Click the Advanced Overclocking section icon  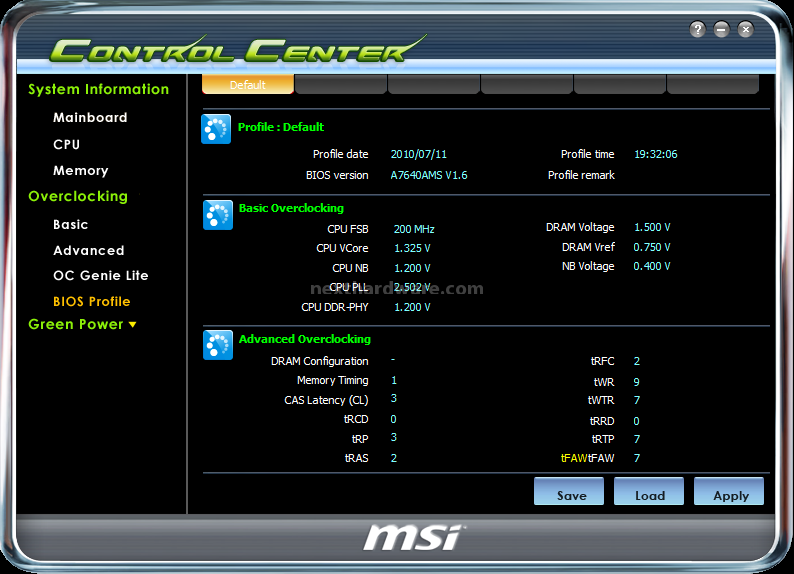click(x=218, y=345)
